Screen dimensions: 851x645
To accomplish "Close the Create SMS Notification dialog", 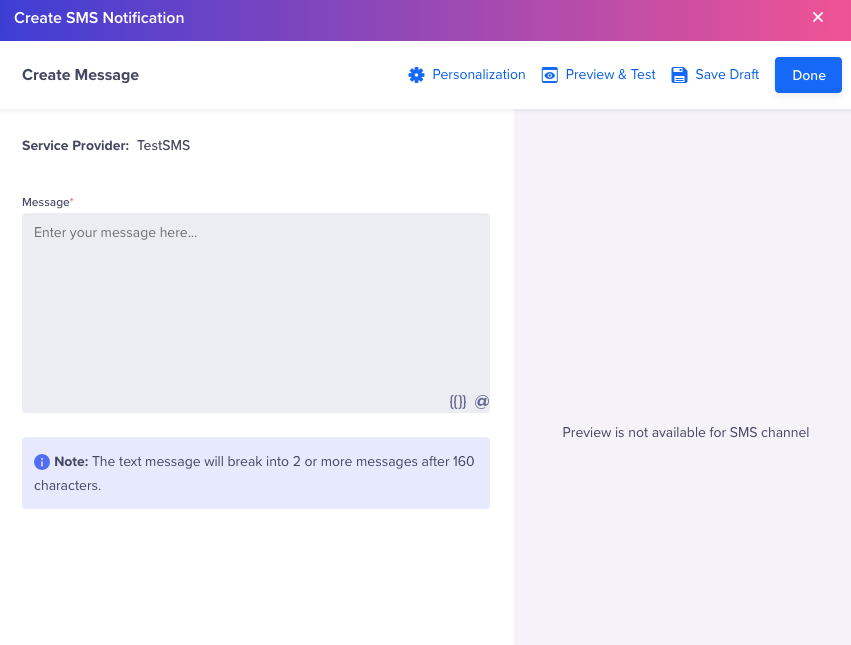I will click(x=818, y=17).
